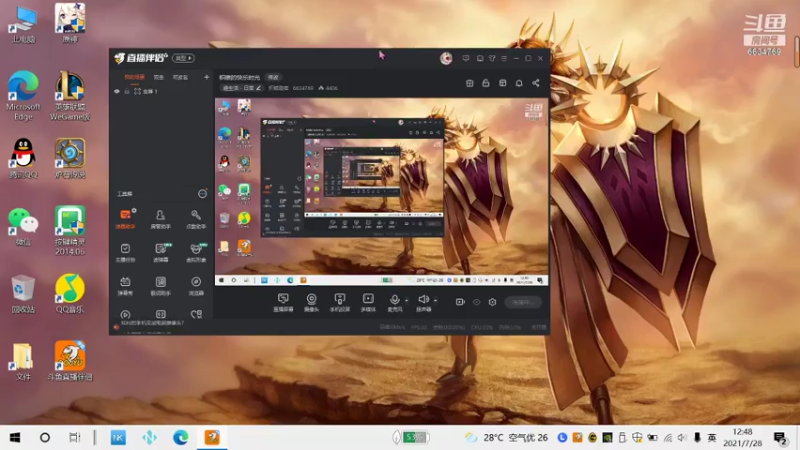Open the QQ音乐 desktop shortcut
This screenshot has height=450, width=800.
pyautogui.click(x=70, y=293)
